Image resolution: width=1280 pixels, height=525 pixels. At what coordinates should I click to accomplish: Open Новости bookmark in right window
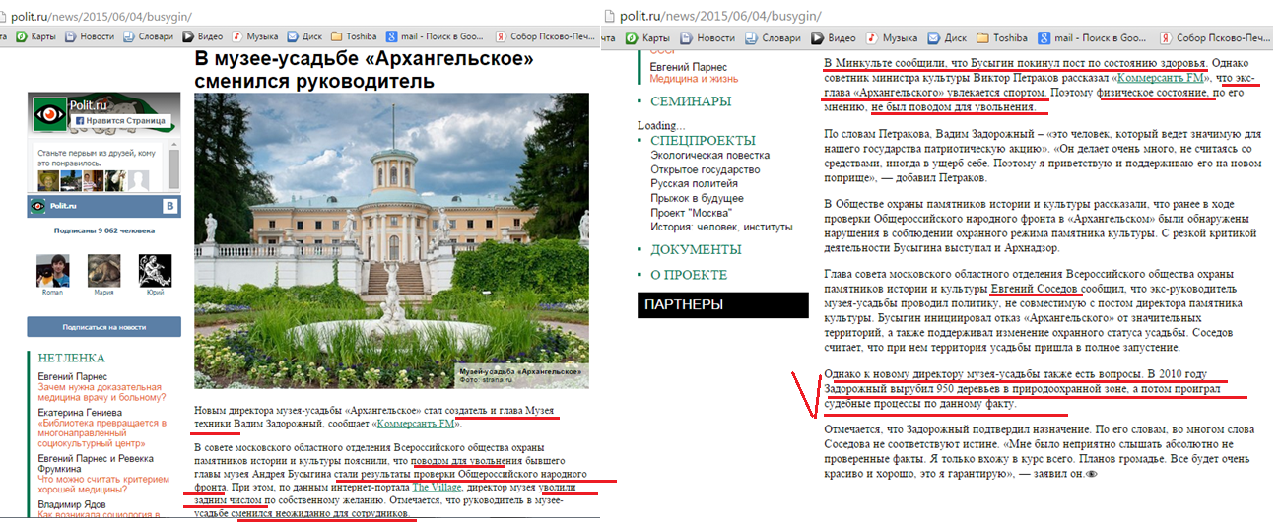point(707,37)
